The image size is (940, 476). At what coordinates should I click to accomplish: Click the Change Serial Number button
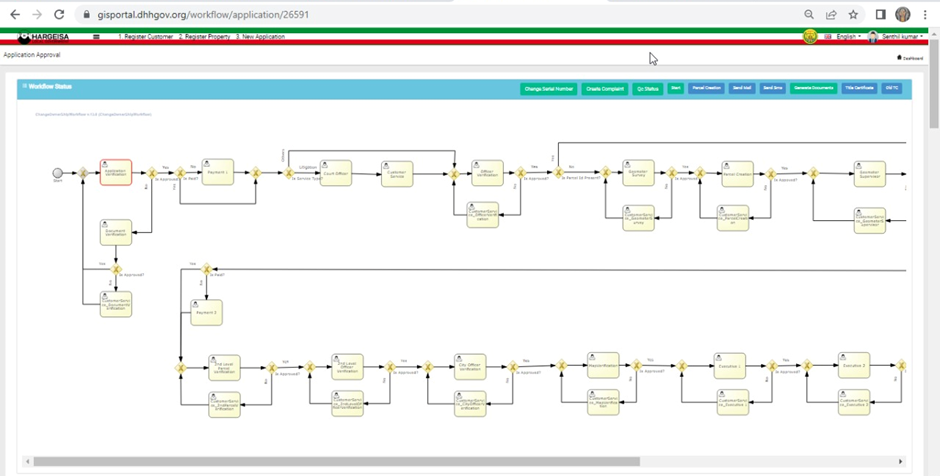tap(549, 89)
